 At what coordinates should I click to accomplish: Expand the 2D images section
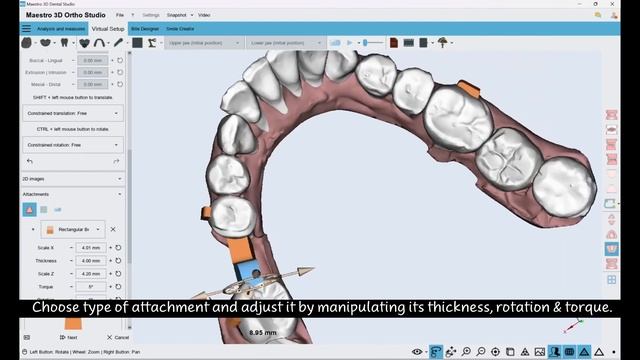point(72,179)
